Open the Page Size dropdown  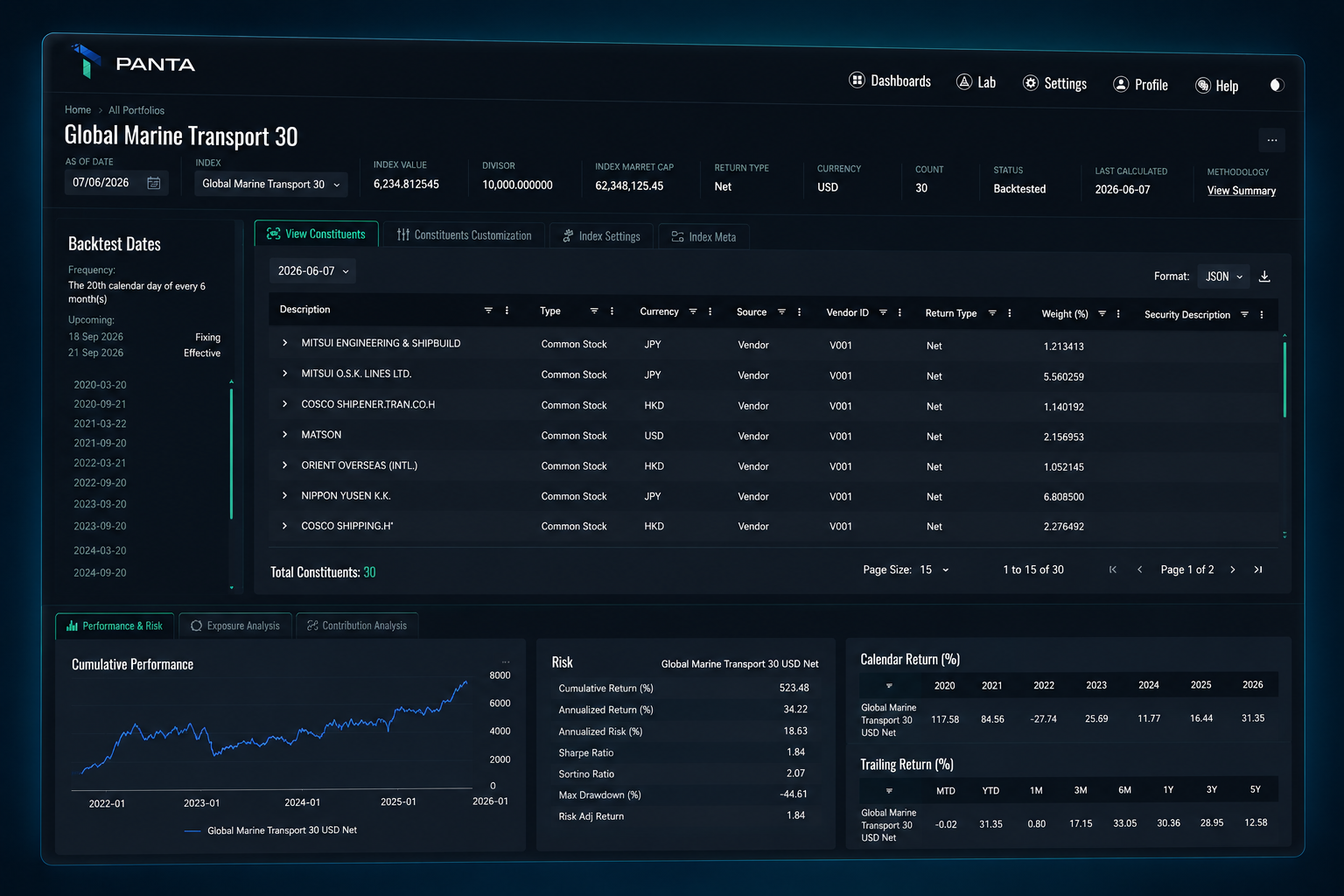pos(934,570)
